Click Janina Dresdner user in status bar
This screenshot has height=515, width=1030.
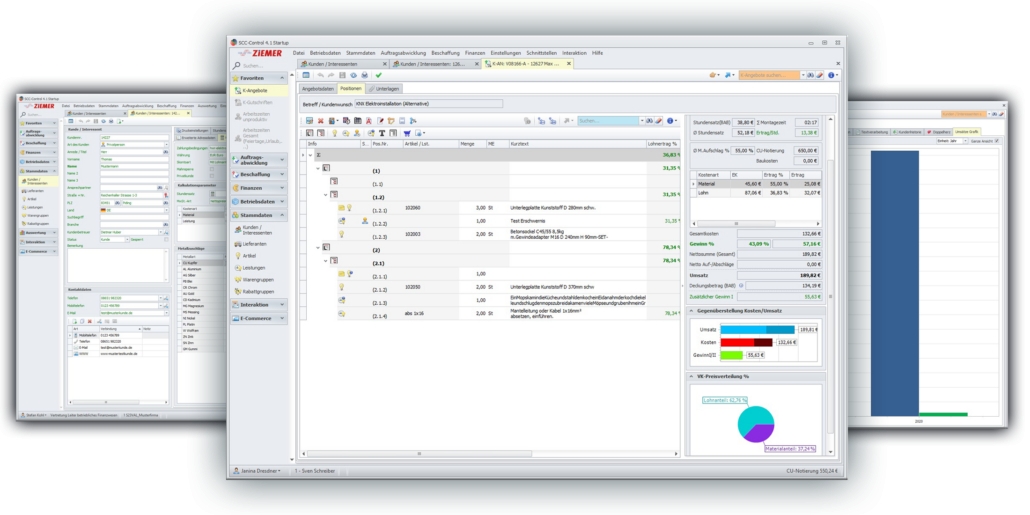pos(257,471)
